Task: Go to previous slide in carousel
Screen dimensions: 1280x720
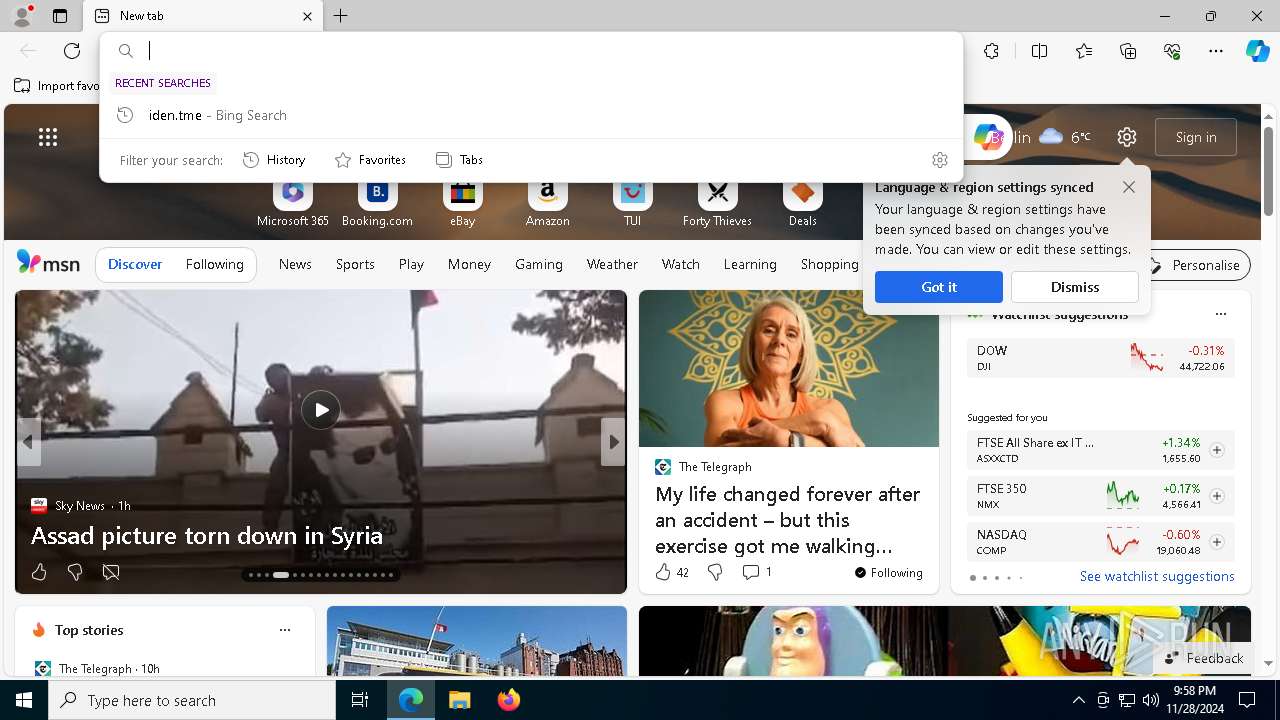Action: (28, 441)
